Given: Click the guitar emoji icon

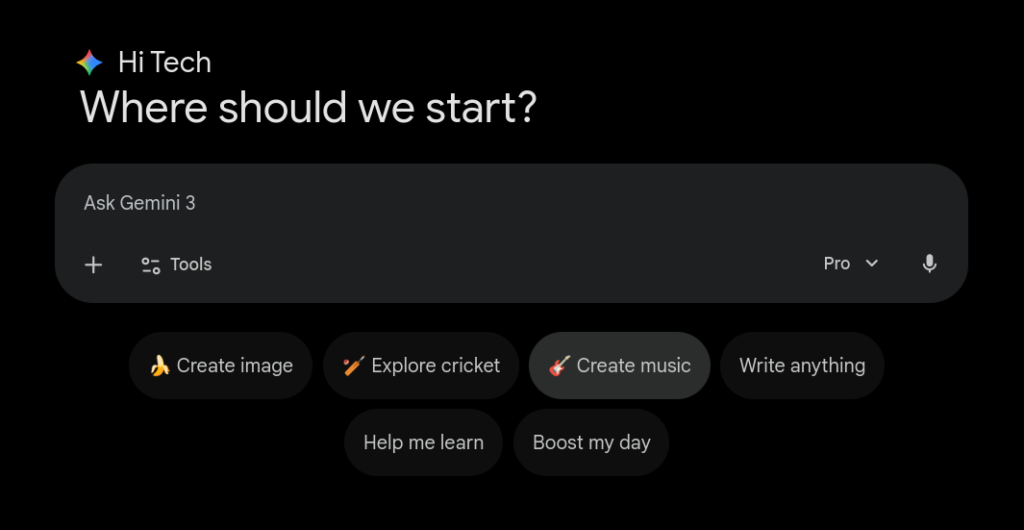Looking at the screenshot, I should pos(559,366).
